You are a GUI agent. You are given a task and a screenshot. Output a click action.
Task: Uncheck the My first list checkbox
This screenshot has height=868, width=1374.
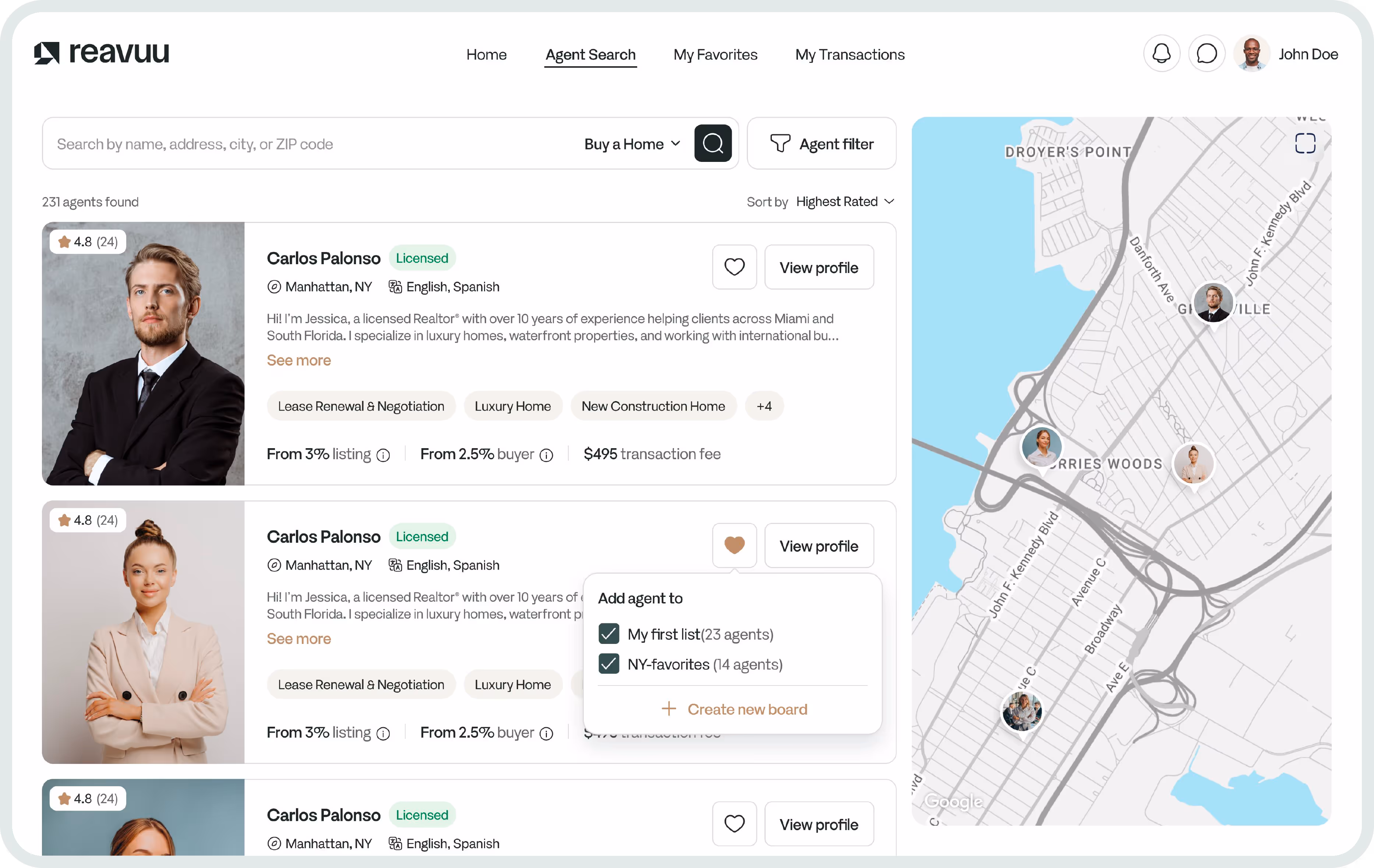(609, 634)
